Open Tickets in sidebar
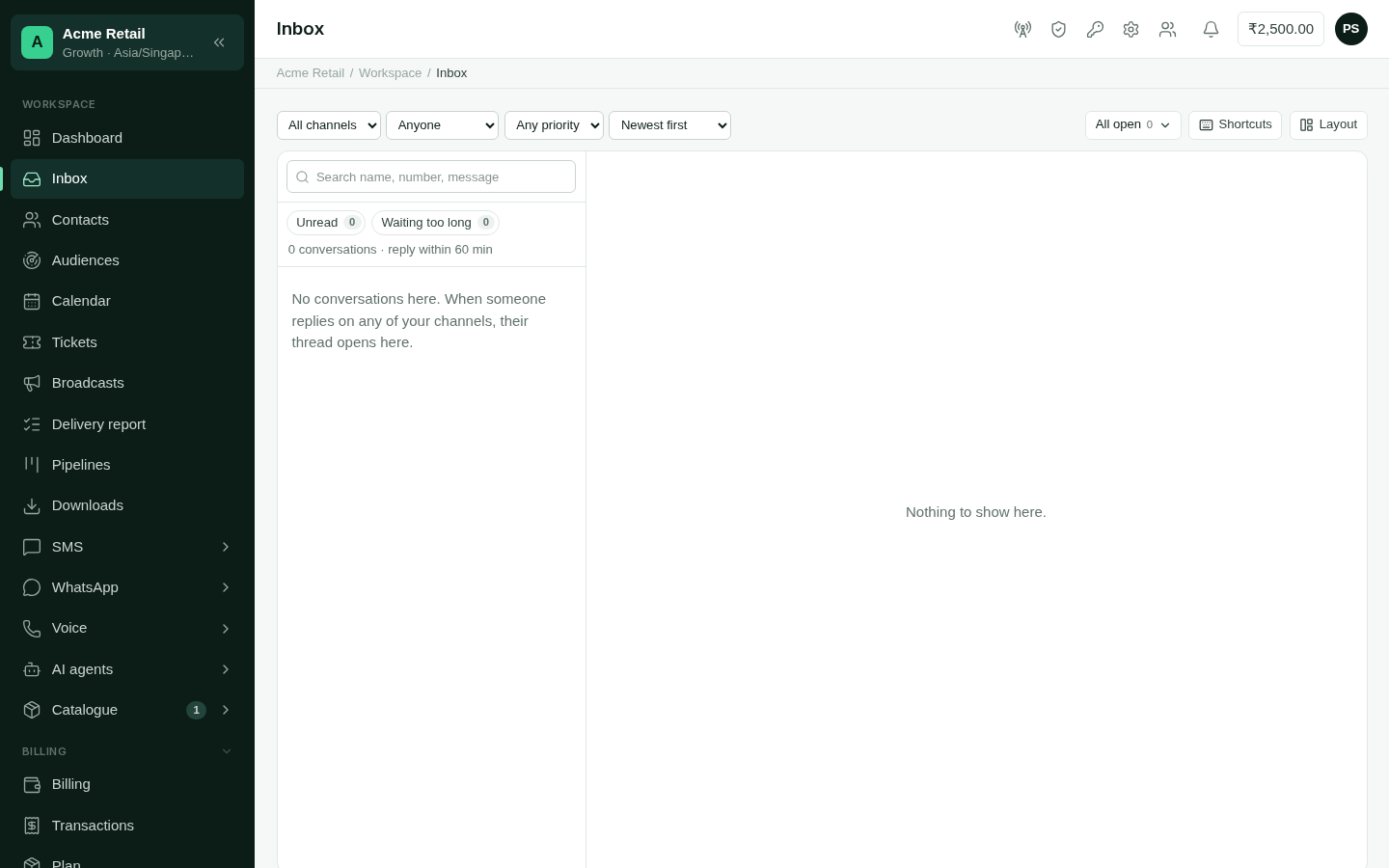The image size is (1389, 868). tap(127, 342)
